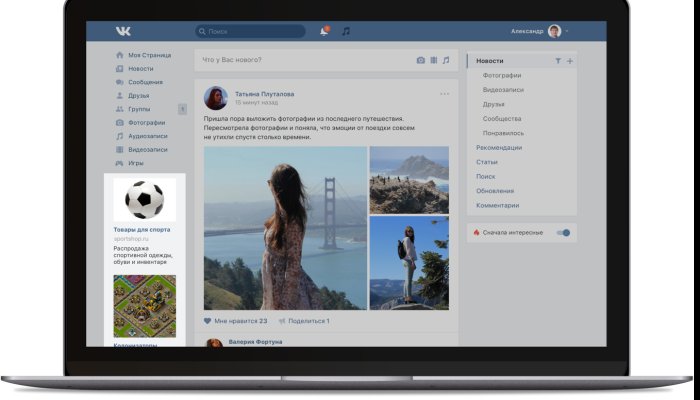Open Рекомендации section
This screenshot has height=400, width=700.
tap(499, 147)
